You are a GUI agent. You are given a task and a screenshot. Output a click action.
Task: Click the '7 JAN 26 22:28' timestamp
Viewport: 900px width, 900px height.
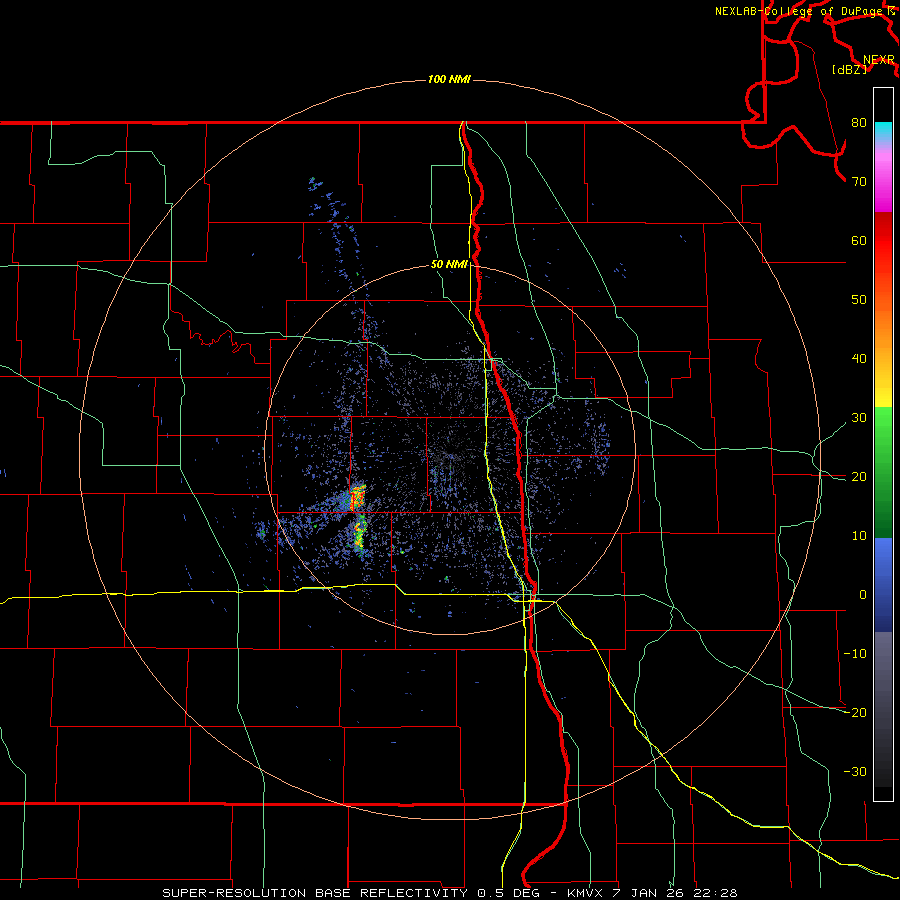pyautogui.click(x=676, y=893)
